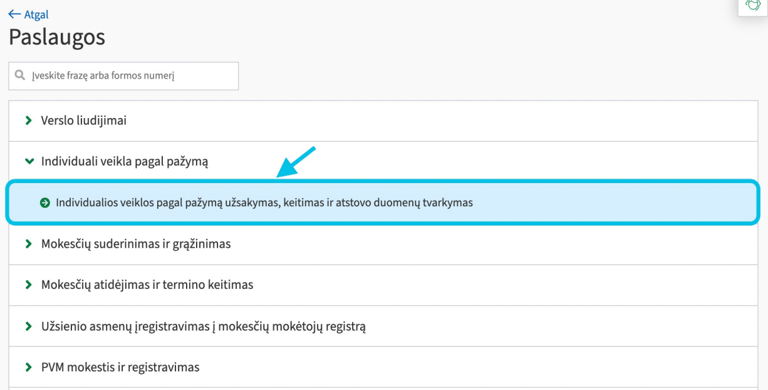Go back via the Atgal link
The width and height of the screenshot is (768, 390).
36,15
